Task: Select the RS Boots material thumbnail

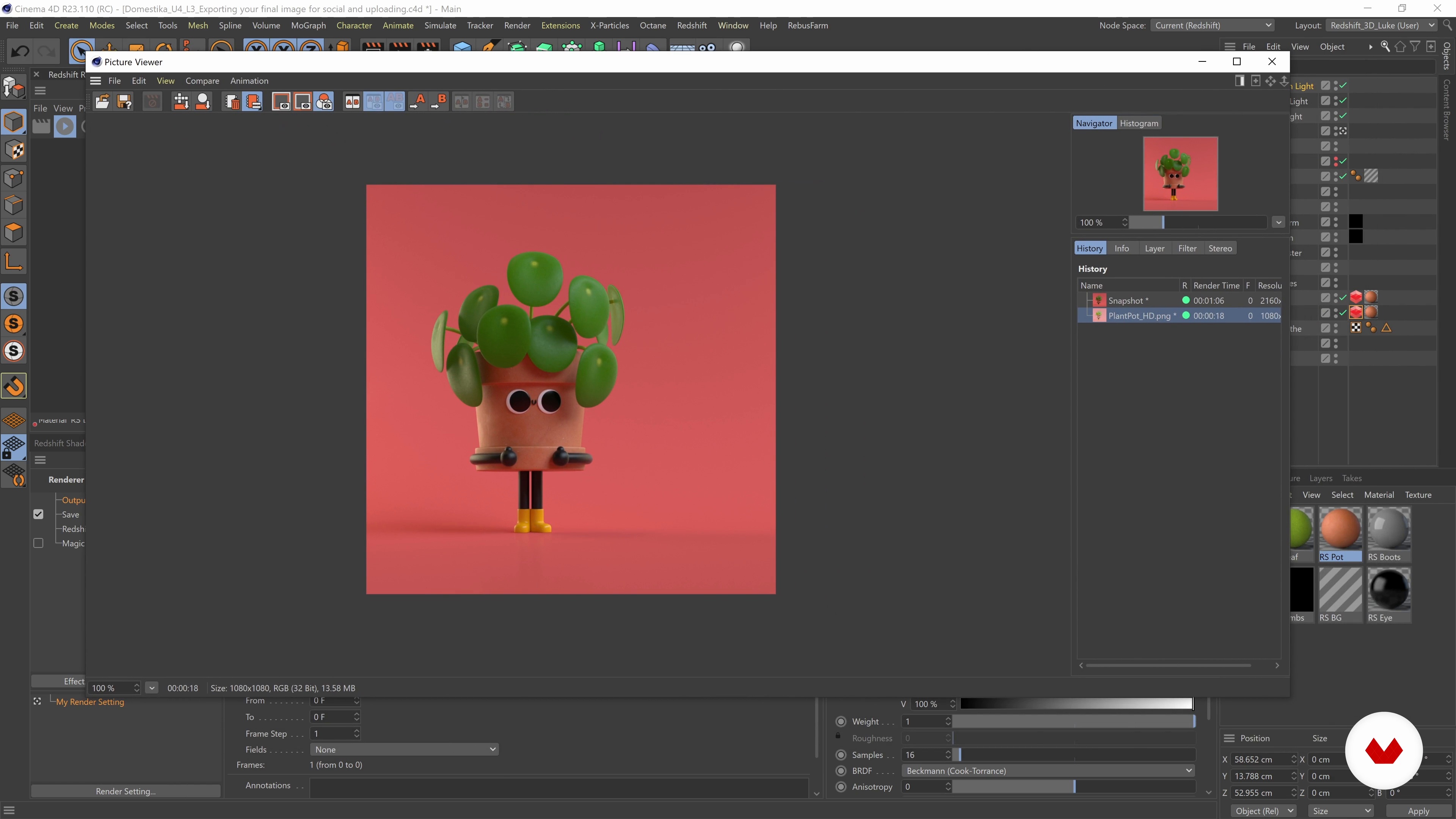Action: coord(1389,534)
